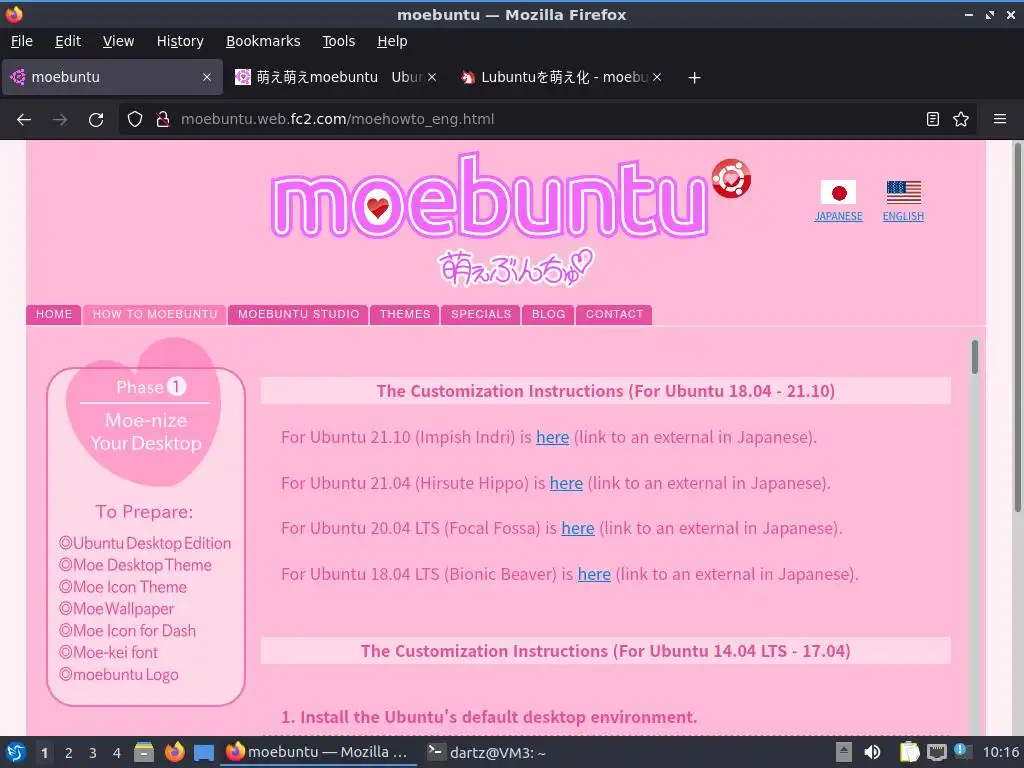The height and width of the screenshot is (768, 1024).
Task: Bookmark this page with the star icon
Action: click(961, 119)
